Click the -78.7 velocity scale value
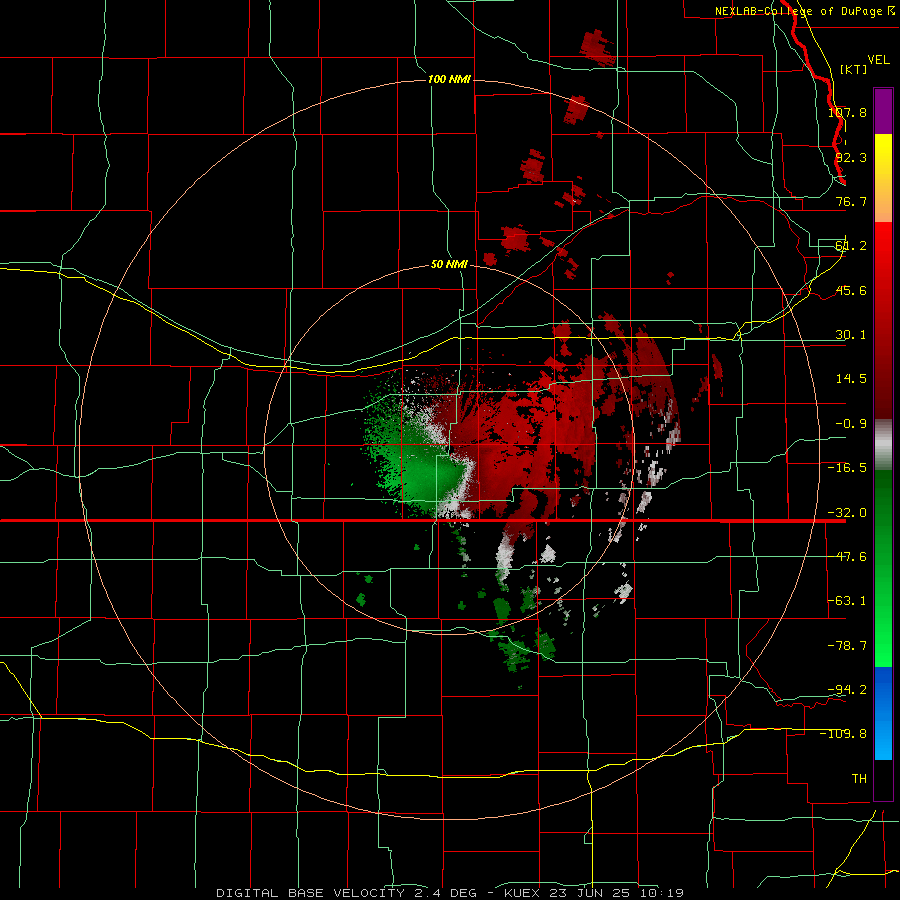 (847, 646)
